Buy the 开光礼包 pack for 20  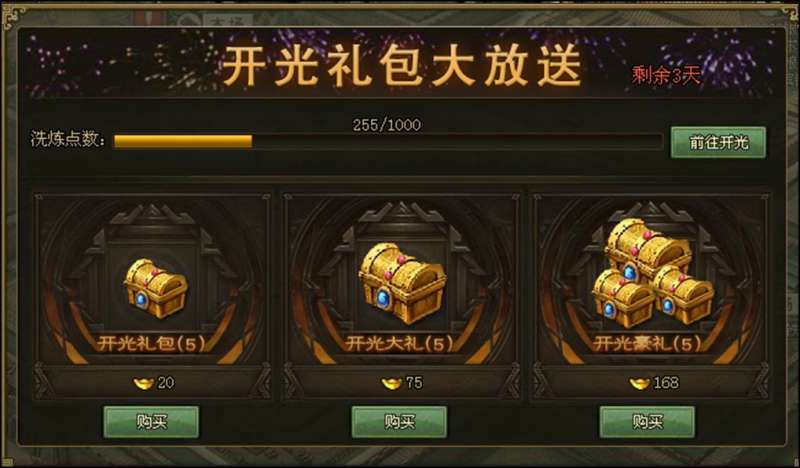pyautogui.click(x=151, y=422)
